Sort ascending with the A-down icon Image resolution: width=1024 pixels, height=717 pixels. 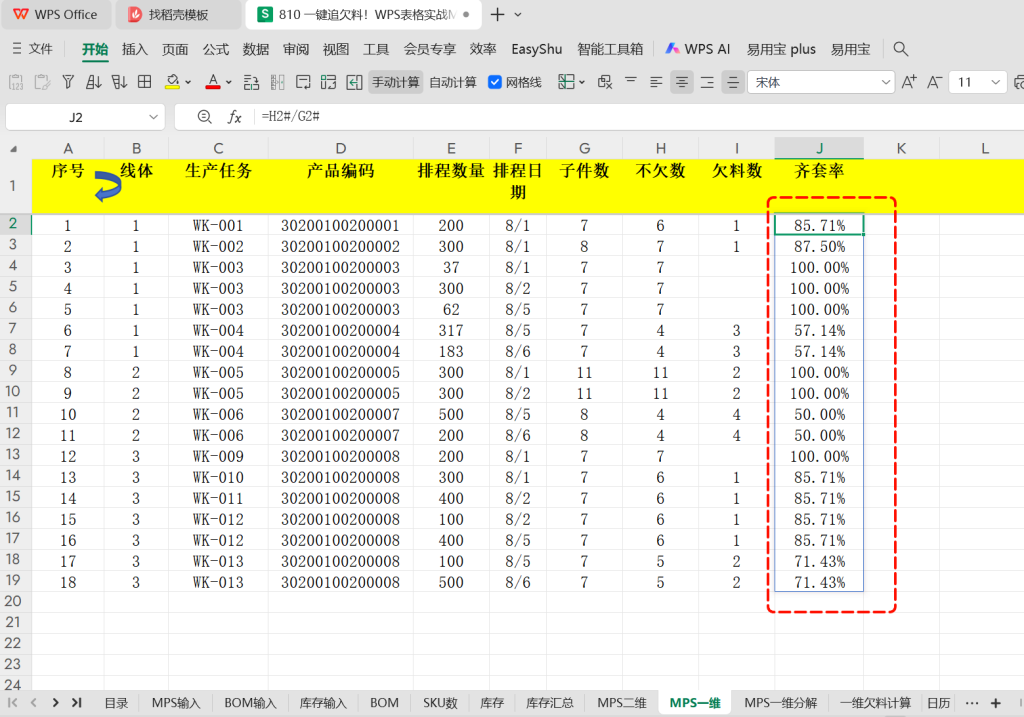point(93,82)
